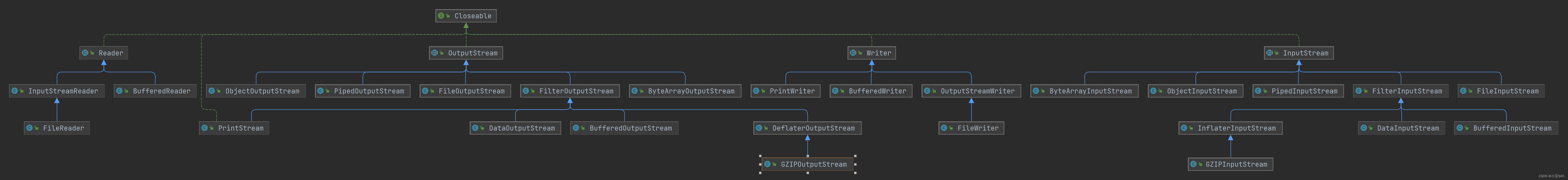Click the abstract class icon beside OutputStream

434,53
